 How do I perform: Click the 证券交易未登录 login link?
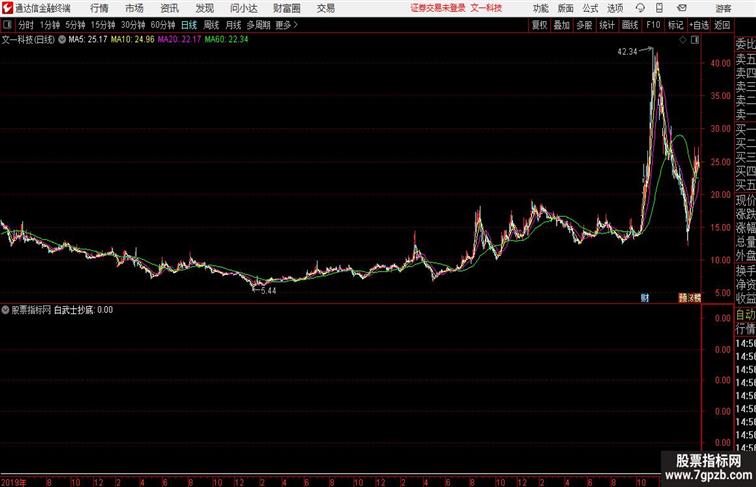438,8
